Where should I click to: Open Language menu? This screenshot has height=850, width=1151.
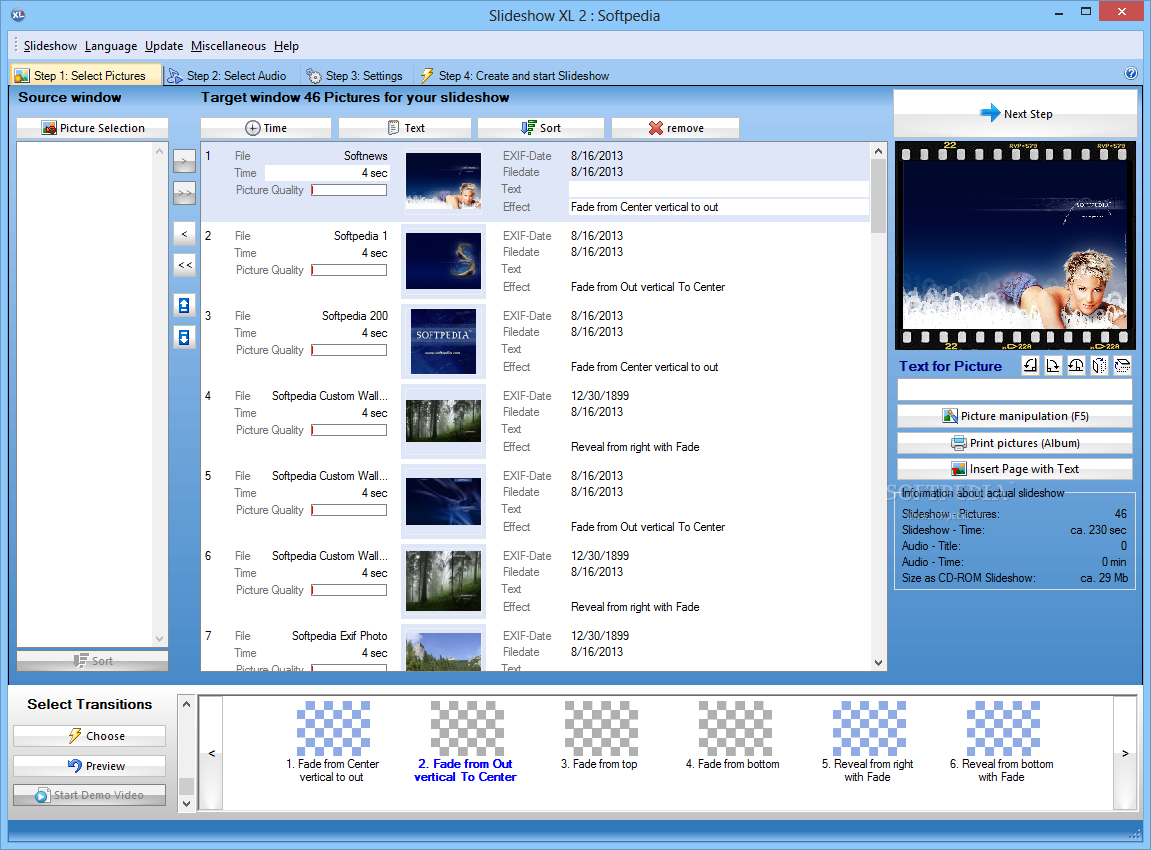pos(111,46)
